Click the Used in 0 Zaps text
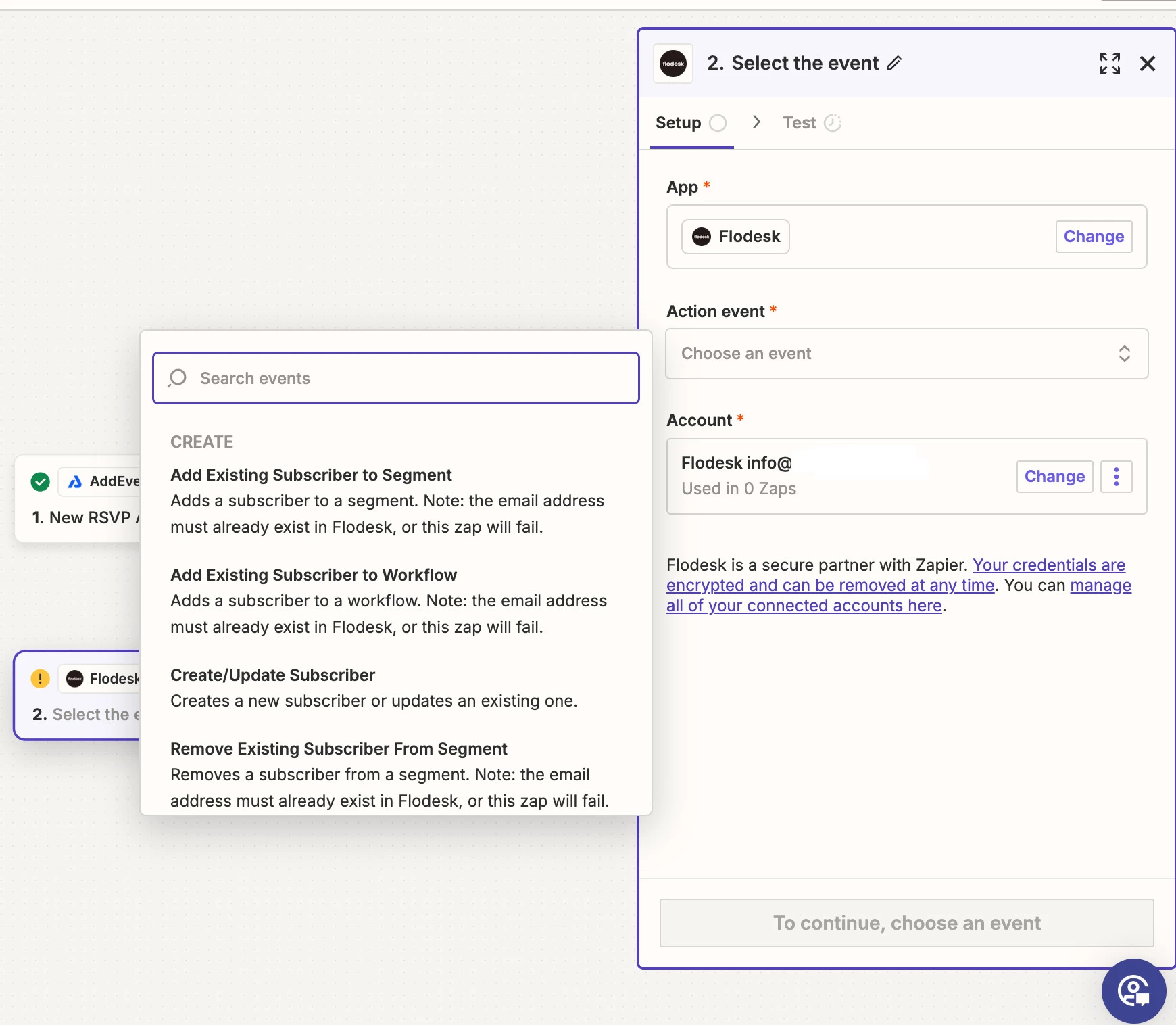Image resolution: width=1176 pixels, height=1025 pixels. click(739, 489)
